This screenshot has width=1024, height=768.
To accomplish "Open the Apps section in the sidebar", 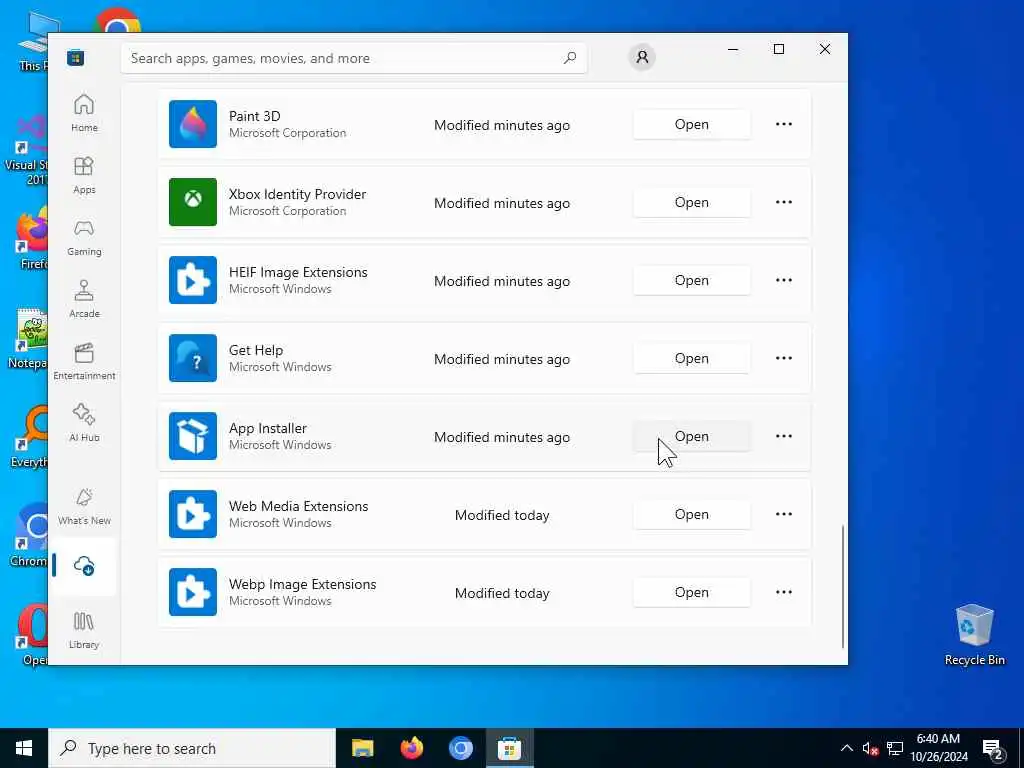I will coord(84,175).
